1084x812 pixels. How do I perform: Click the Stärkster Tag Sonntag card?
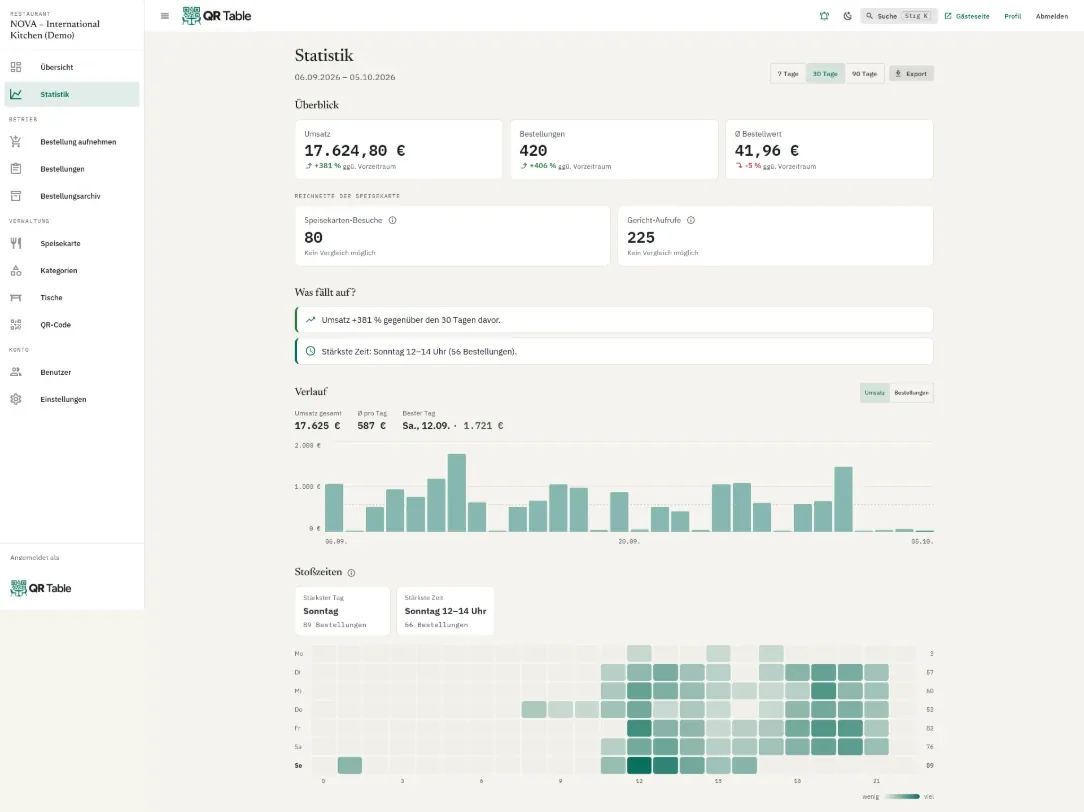[x=342, y=611]
